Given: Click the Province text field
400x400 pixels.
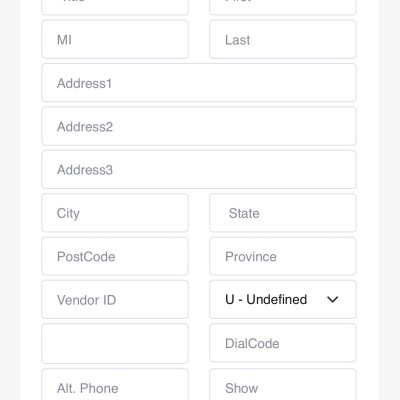Looking at the screenshot, I should coord(283,256).
